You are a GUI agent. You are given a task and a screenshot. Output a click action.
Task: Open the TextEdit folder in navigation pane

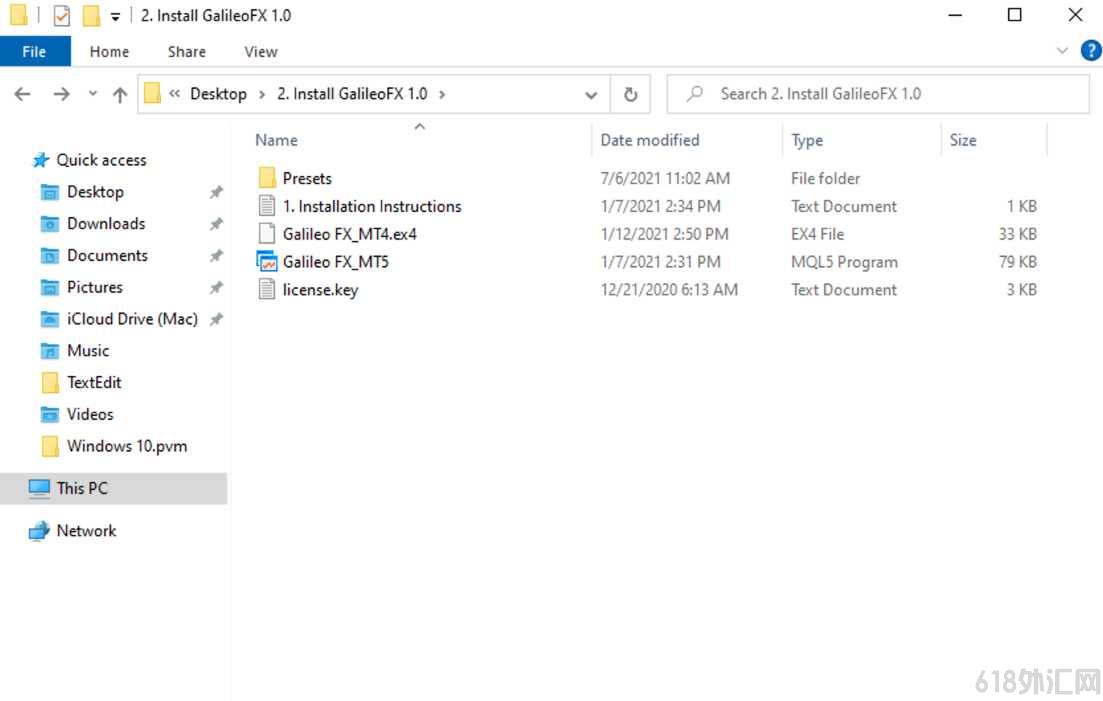tap(94, 382)
